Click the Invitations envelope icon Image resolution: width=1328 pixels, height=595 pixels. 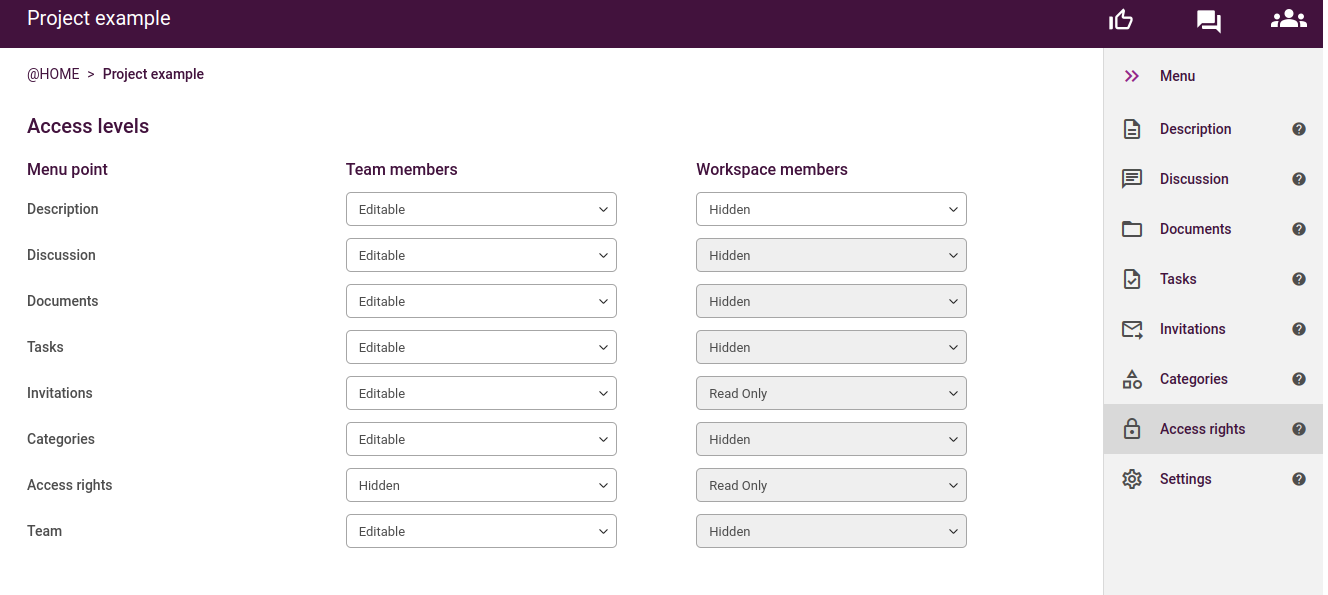1132,329
